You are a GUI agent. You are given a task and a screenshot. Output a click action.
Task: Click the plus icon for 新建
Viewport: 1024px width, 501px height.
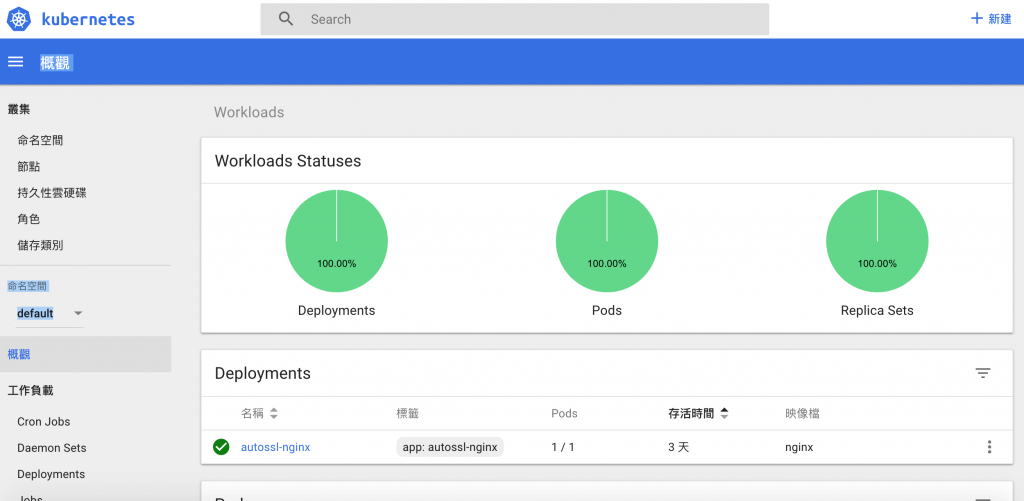click(x=977, y=18)
